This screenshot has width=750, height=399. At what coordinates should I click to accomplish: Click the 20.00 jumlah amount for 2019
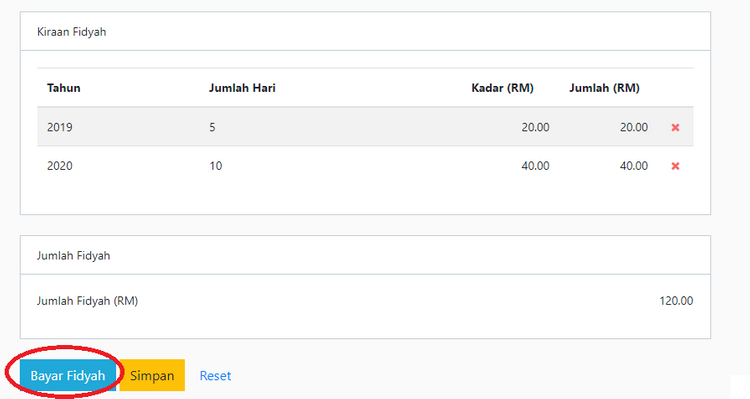634,127
